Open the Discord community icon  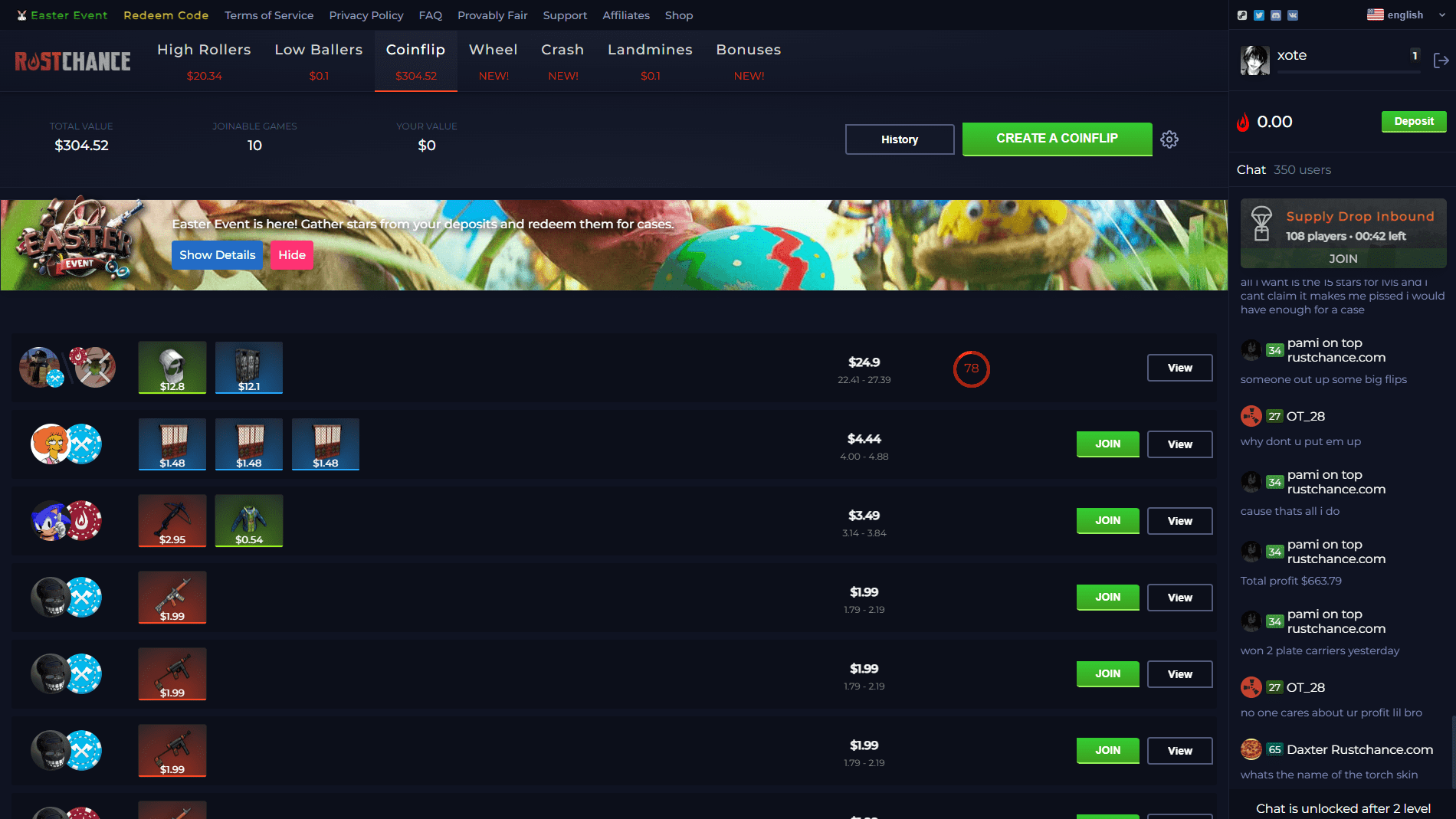pyautogui.click(x=1276, y=15)
